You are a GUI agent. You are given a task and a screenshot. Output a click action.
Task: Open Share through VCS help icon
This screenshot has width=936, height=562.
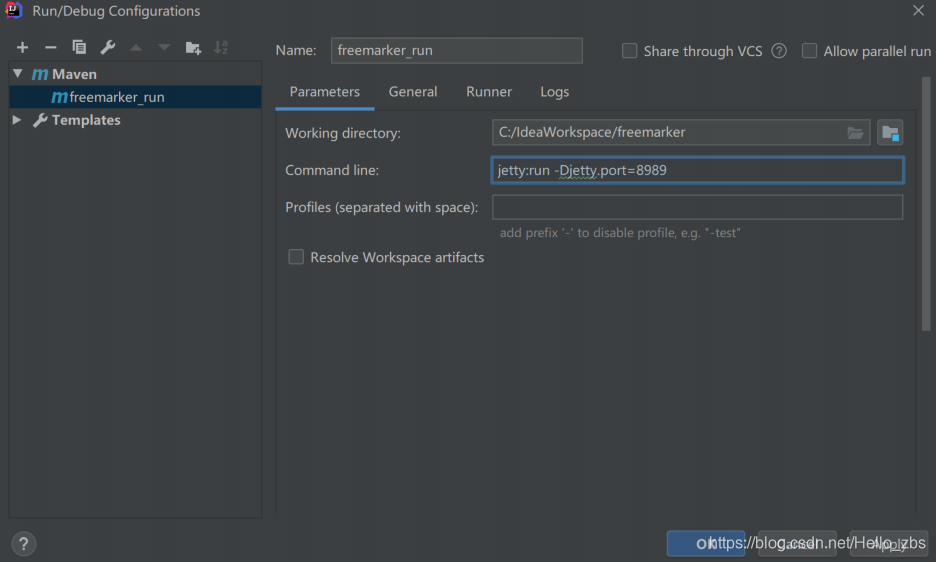[778, 51]
